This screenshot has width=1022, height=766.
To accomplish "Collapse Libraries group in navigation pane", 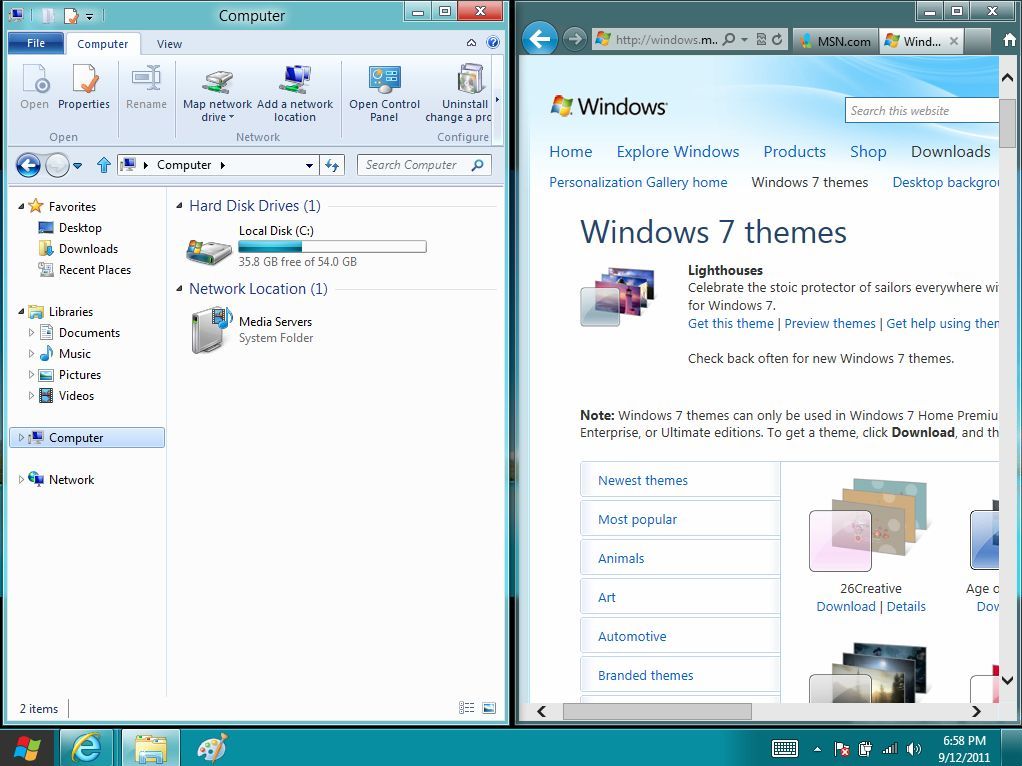I will click(x=21, y=311).
